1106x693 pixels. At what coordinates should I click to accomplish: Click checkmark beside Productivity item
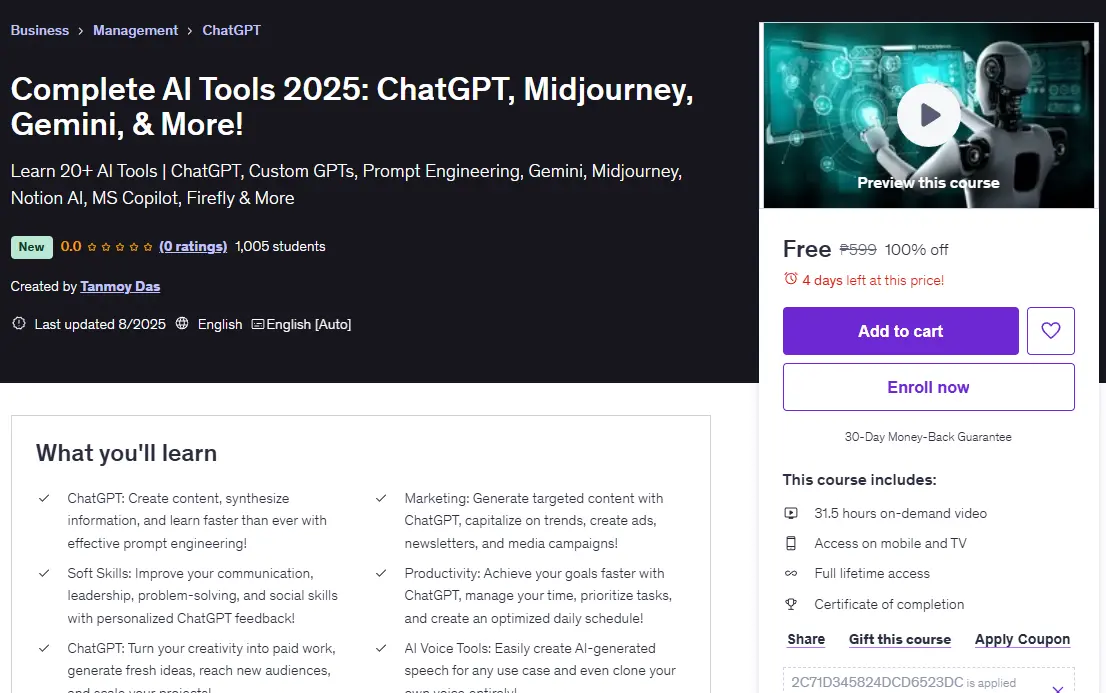point(381,573)
